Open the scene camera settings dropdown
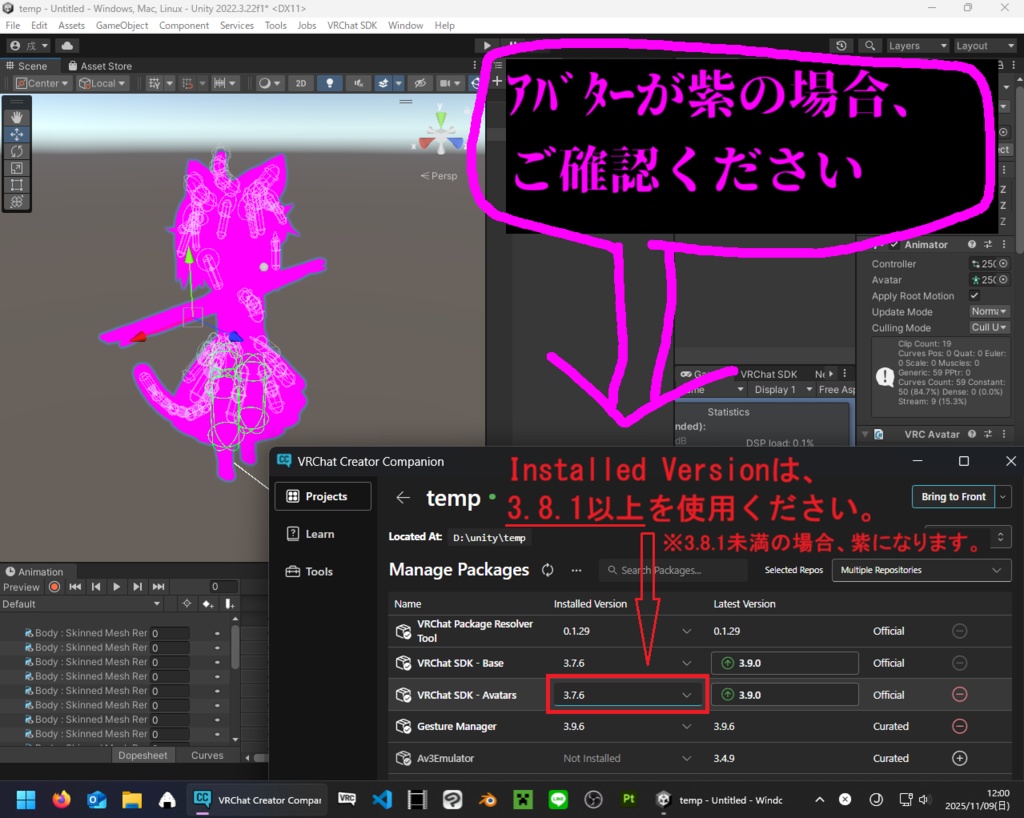 (448, 84)
